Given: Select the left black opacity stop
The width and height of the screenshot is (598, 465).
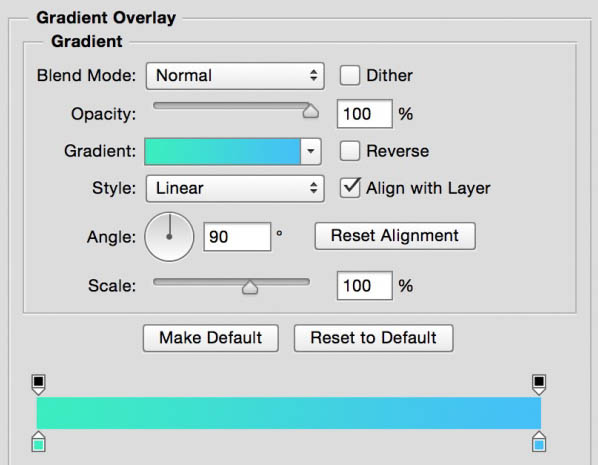Looking at the screenshot, I should click(x=39, y=385).
